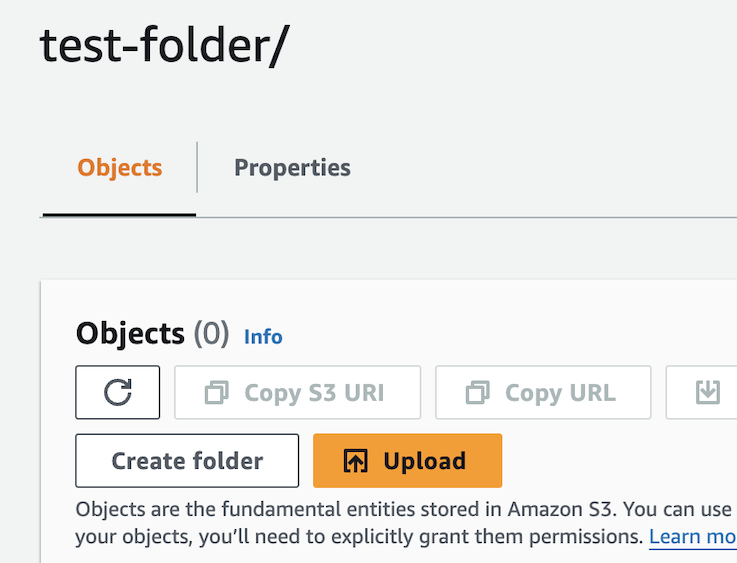Refresh the objects list
This screenshot has height=563, width=737.
tap(117, 393)
